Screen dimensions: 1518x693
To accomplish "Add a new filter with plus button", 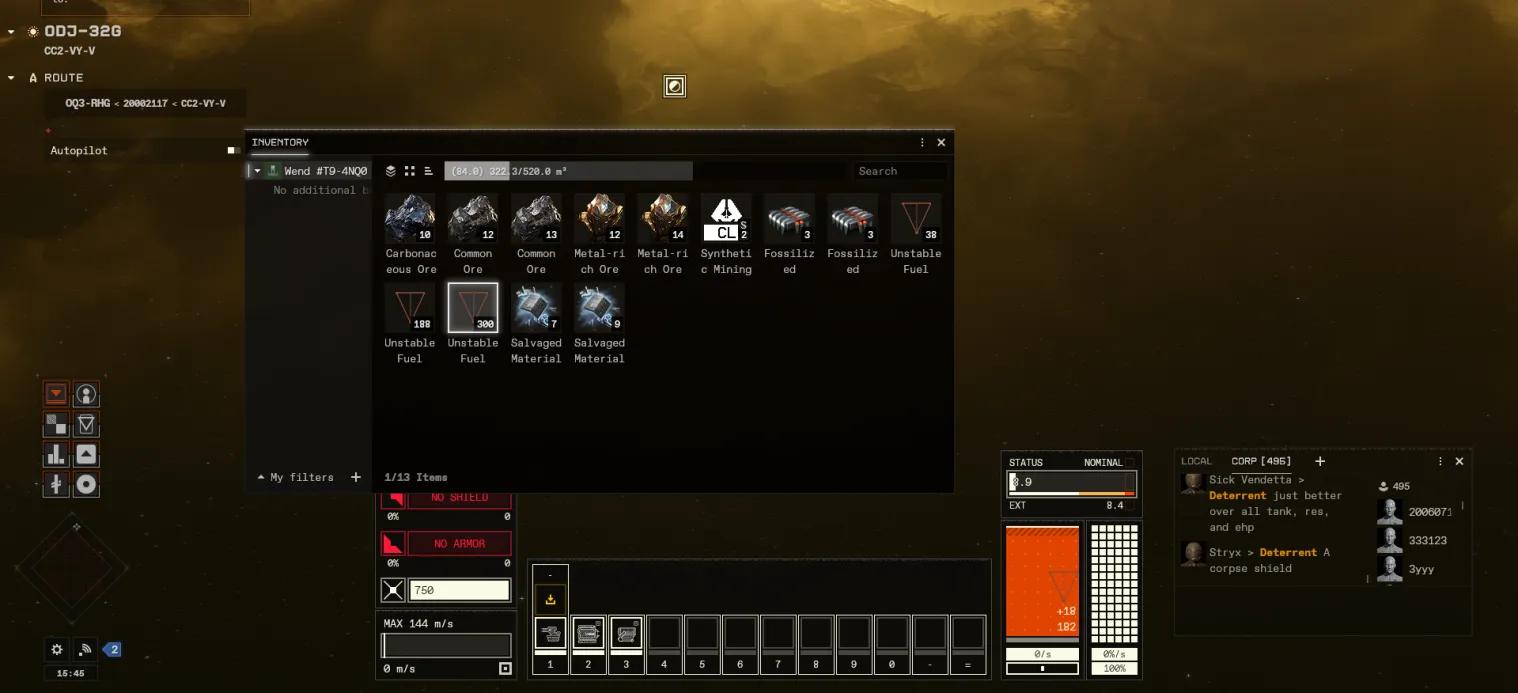I will (355, 477).
